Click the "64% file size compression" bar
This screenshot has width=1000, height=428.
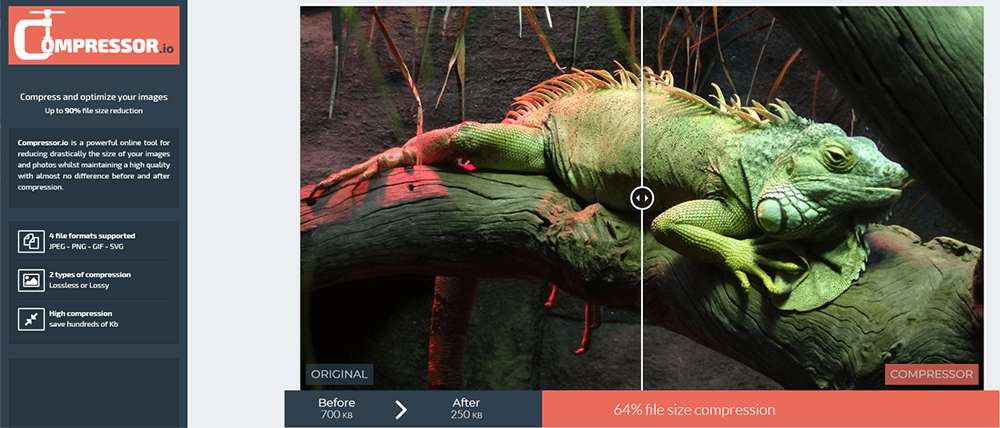click(771, 409)
